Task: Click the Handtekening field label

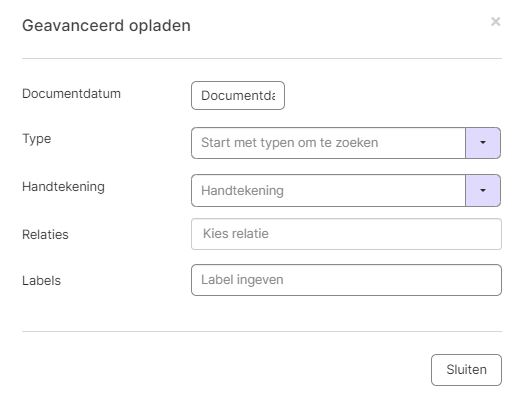Action: tap(63, 187)
